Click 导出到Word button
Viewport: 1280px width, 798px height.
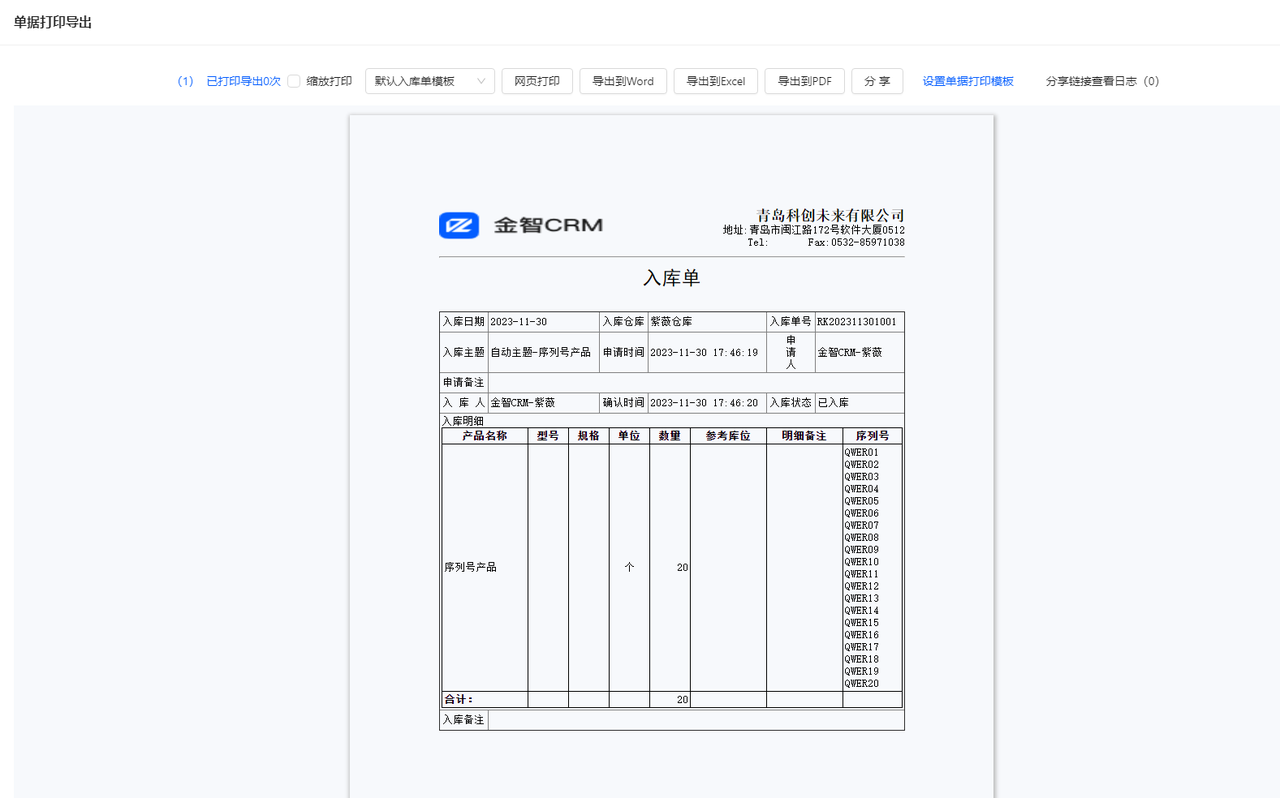click(623, 81)
